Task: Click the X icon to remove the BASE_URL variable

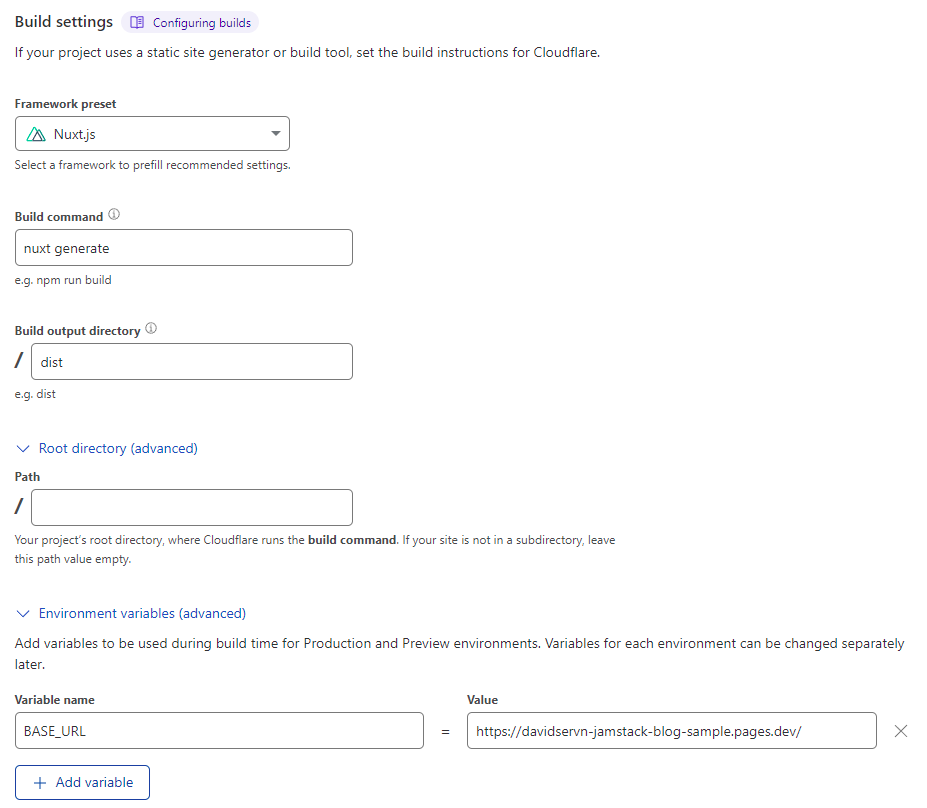Action: coord(899,731)
